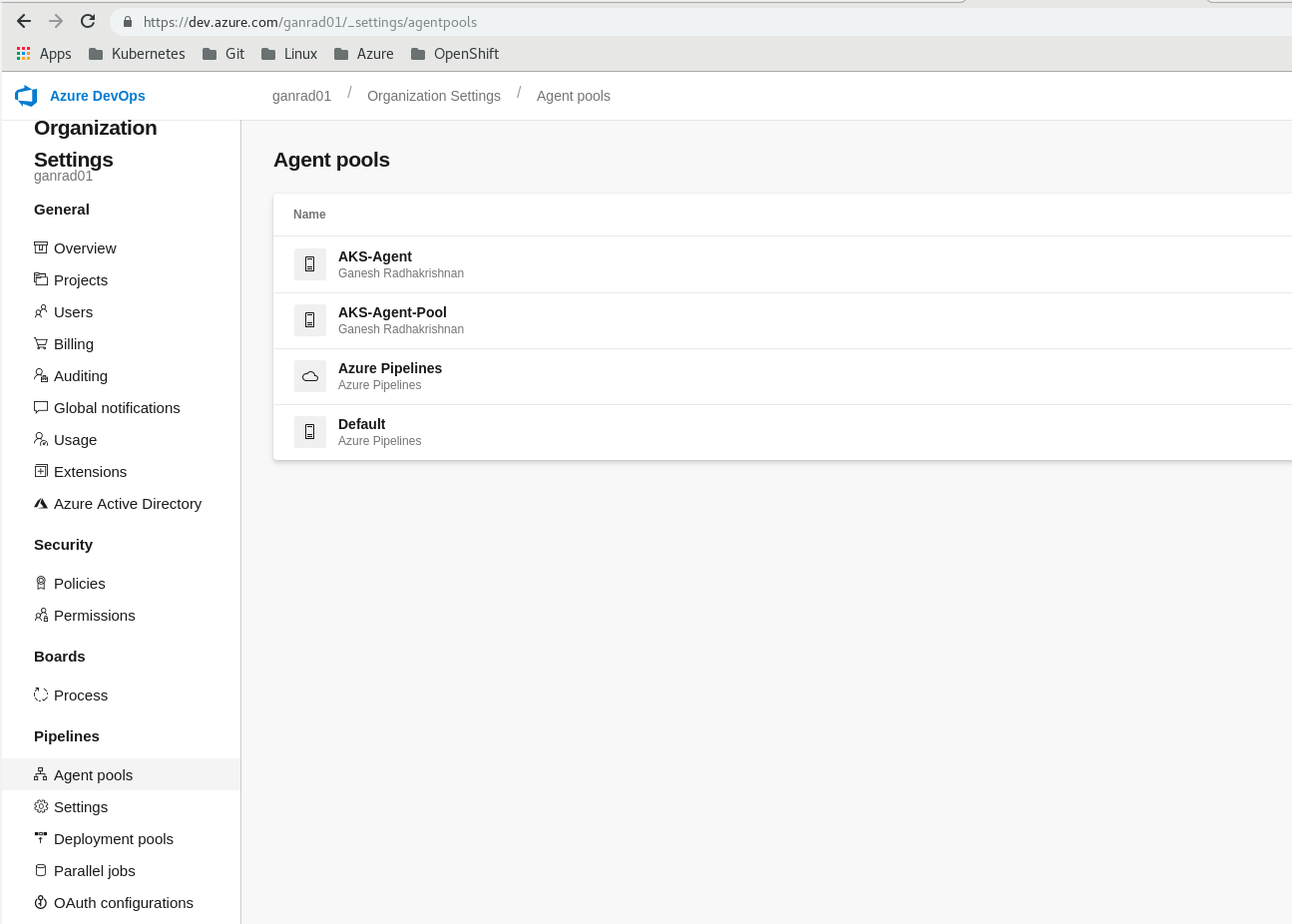Click the Projects icon in sidebar

[x=41, y=279]
